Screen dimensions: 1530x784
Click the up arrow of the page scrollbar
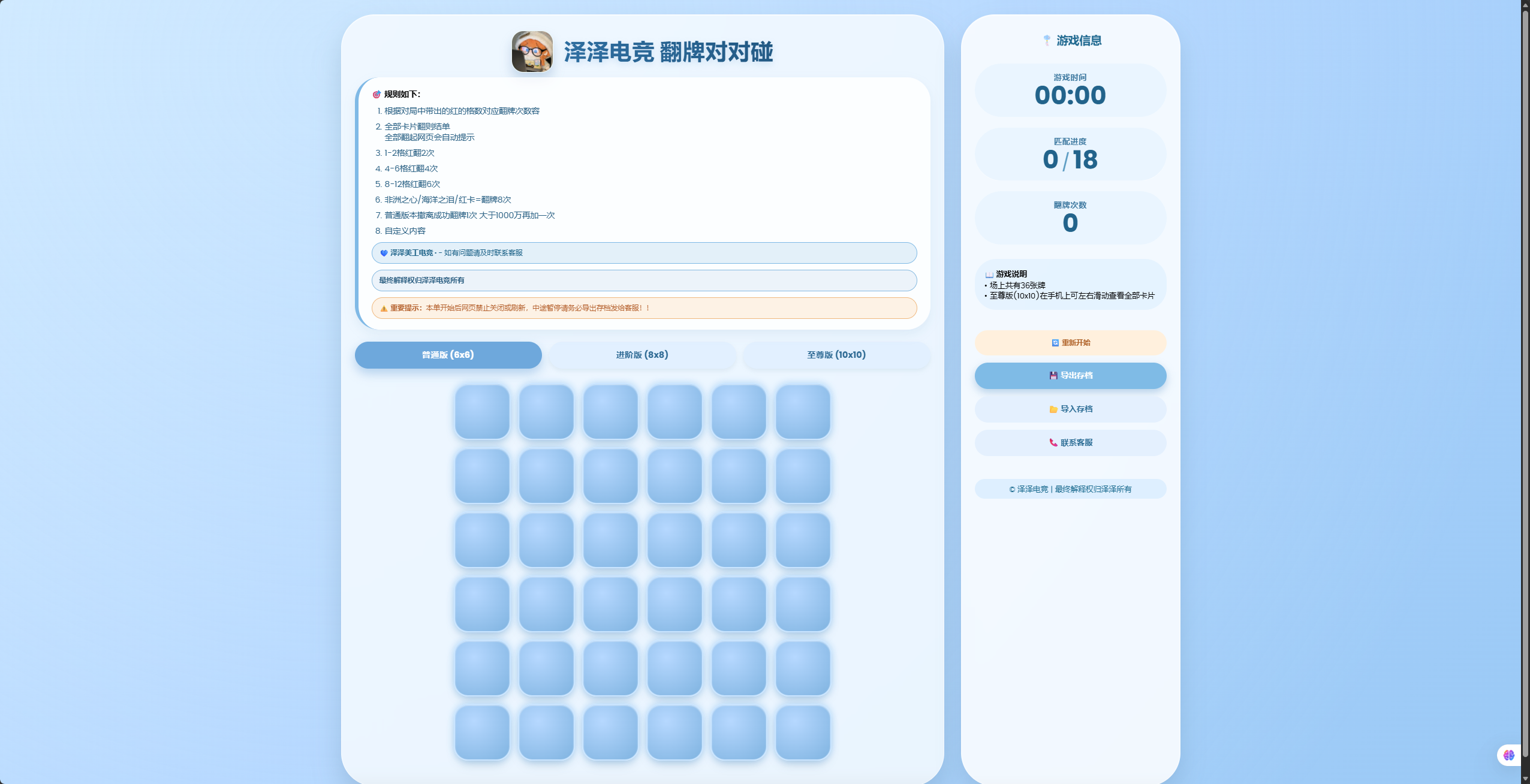[x=1525, y=4]
